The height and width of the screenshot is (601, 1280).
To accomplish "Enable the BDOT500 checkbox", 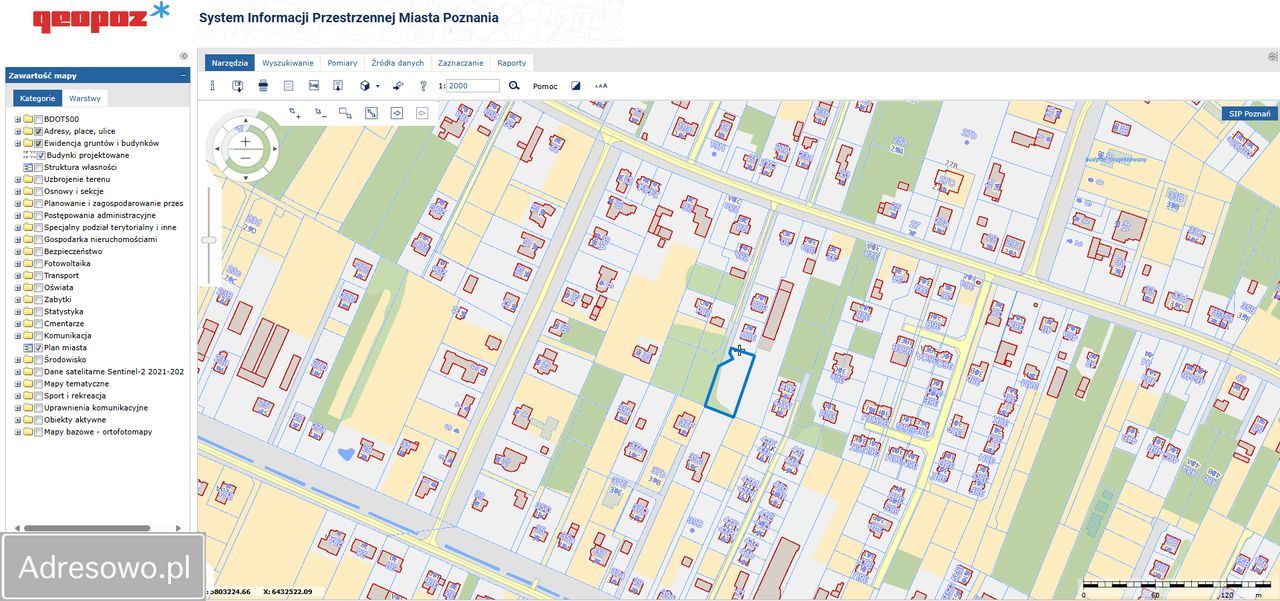I will tap(38, 119).
